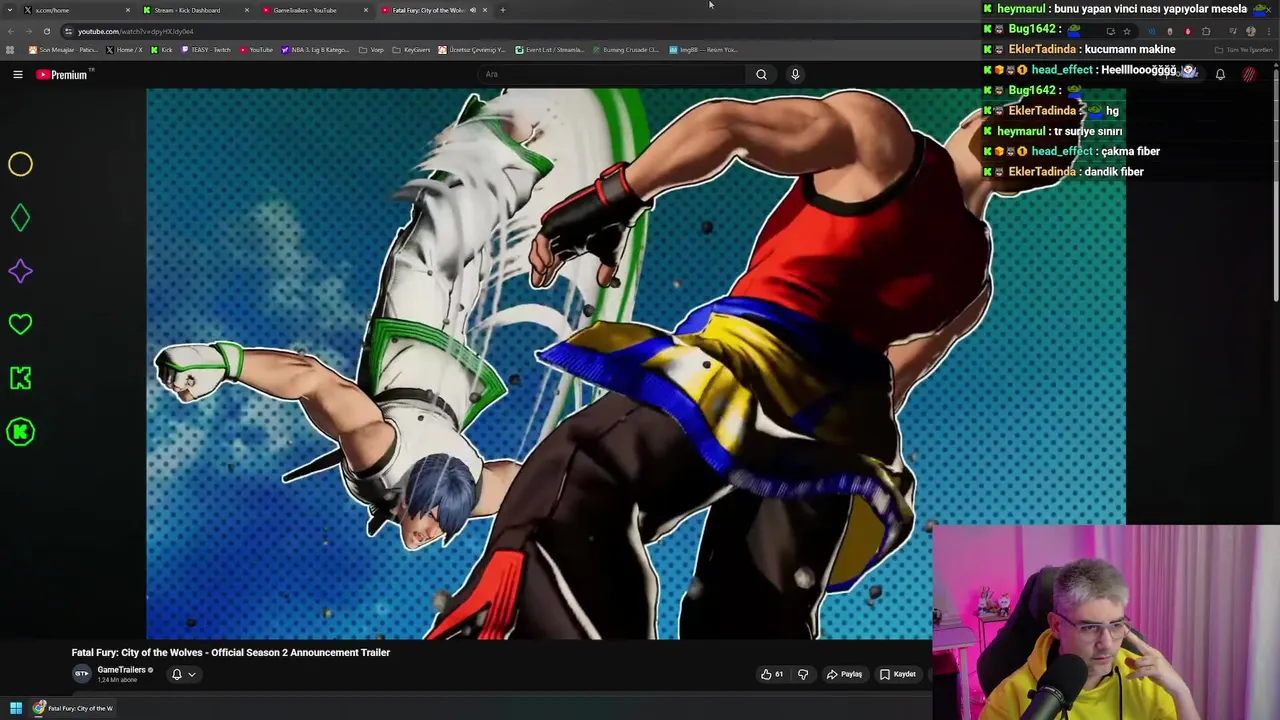The image size is (1280, 720).
Task: Open the Son Mesajlar bookmark
Action: coord(62,50)
